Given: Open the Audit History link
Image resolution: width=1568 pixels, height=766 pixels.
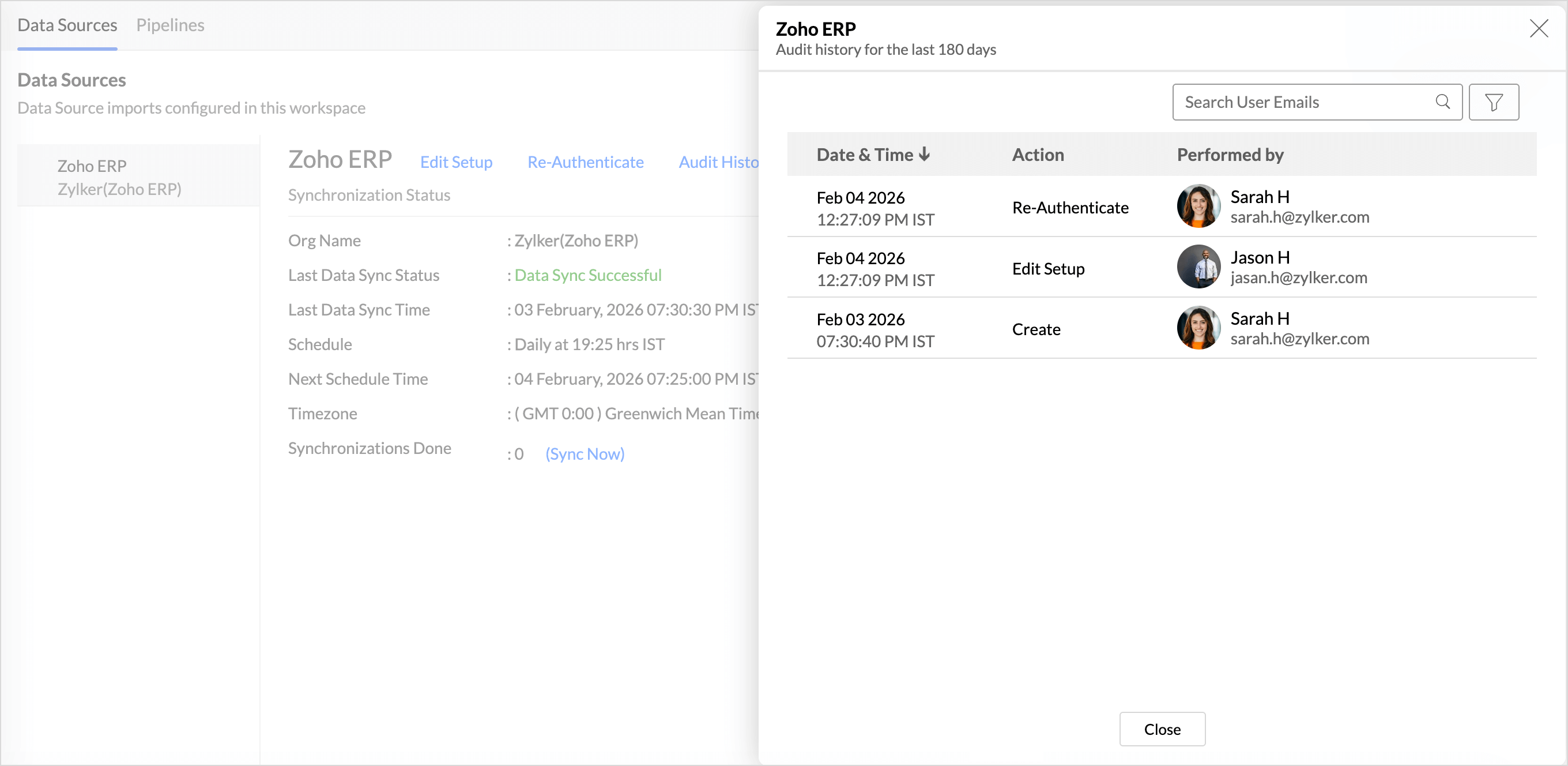Looking at the screenshot, I should coord(718,162).
